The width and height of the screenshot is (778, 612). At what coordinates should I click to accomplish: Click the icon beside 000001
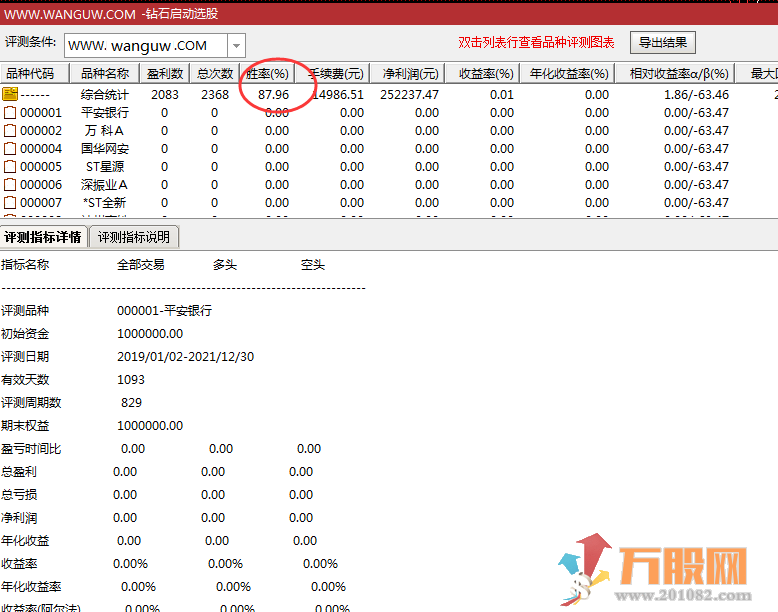click(x=10, y=113)
